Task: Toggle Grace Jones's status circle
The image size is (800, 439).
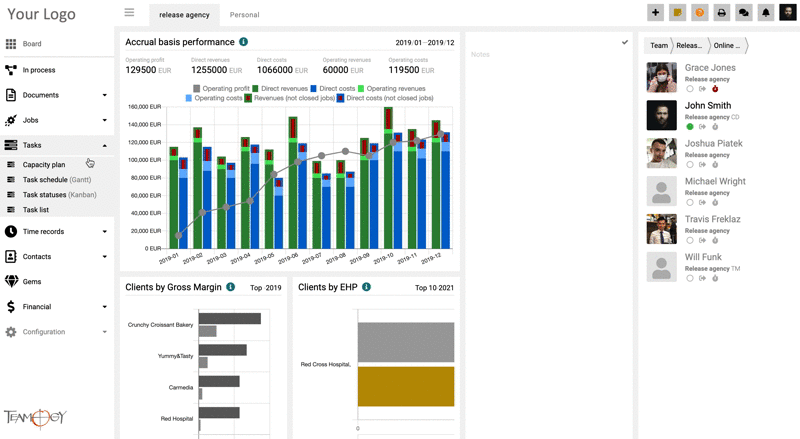Action: tap(690, 89)
